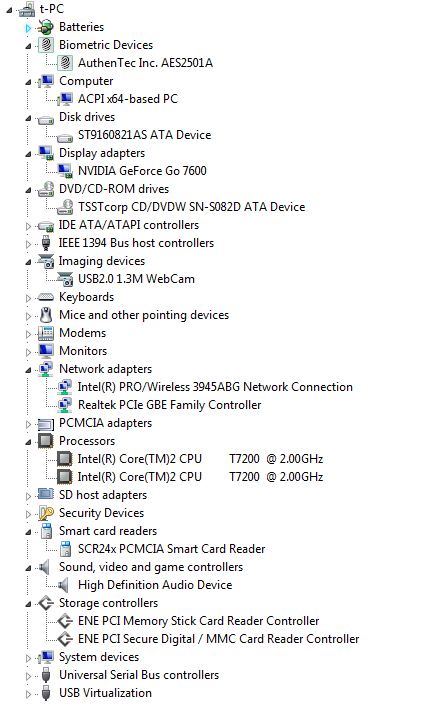The height and width of the screenshot is (722, 438).
Task: Click the Keyboards category icon
Action: coord(46,297)
